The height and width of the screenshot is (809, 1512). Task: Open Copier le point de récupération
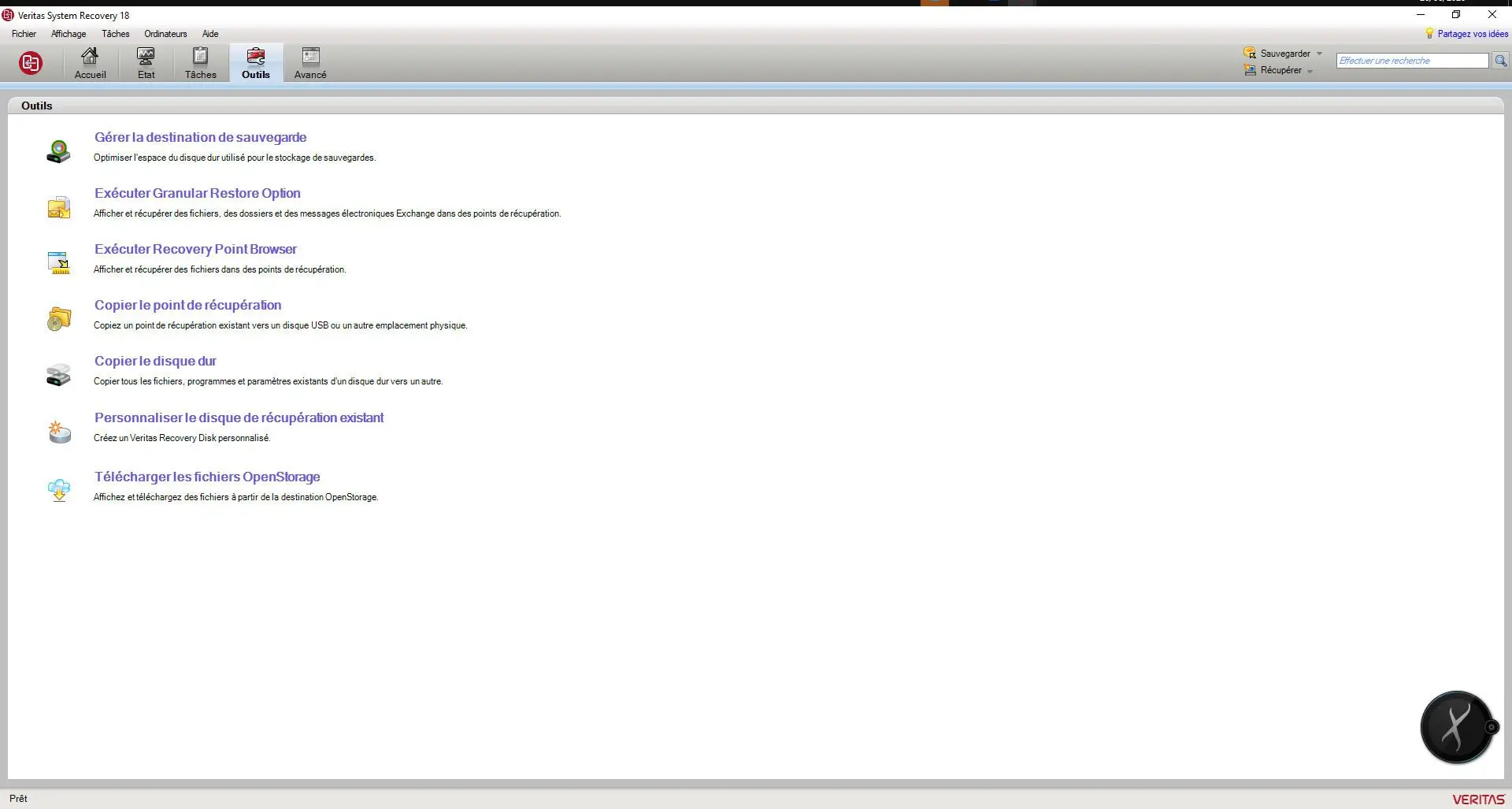click(187, 305)
